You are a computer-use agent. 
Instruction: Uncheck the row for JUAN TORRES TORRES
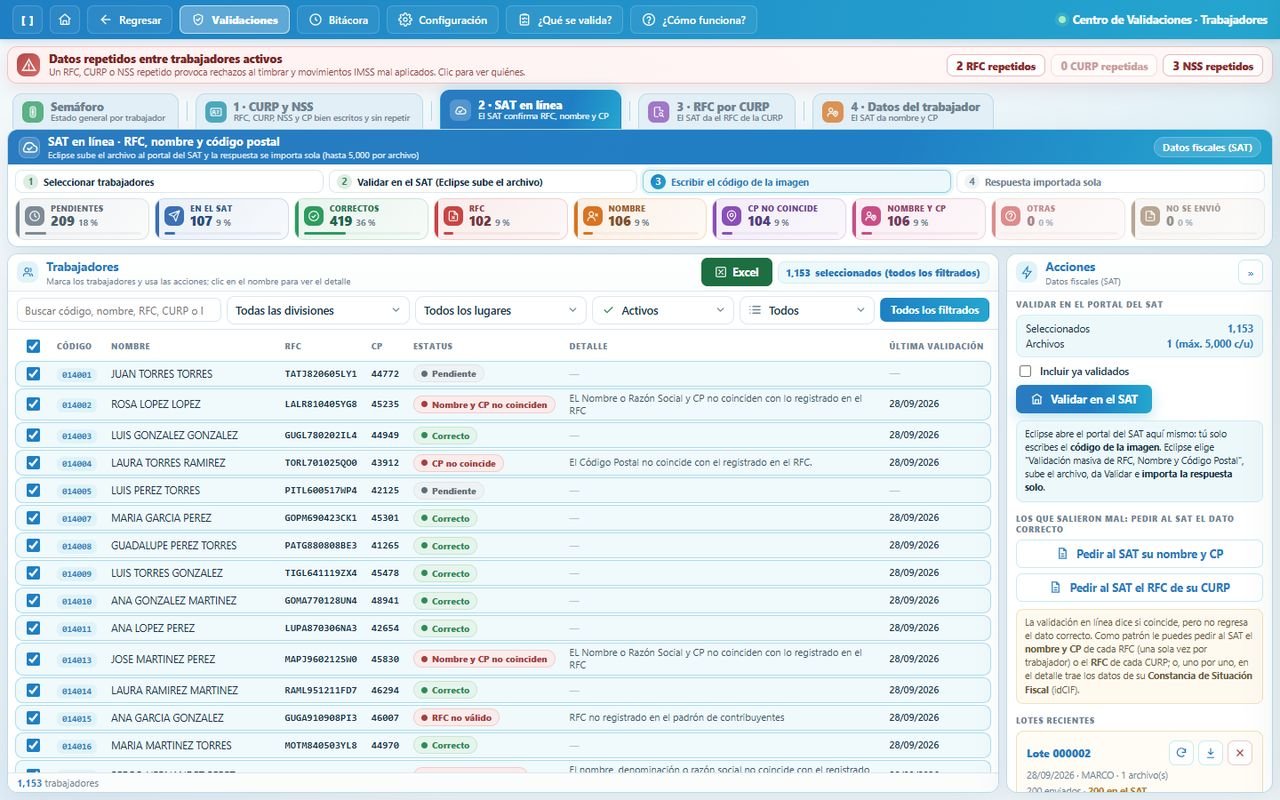pos(33,374)
